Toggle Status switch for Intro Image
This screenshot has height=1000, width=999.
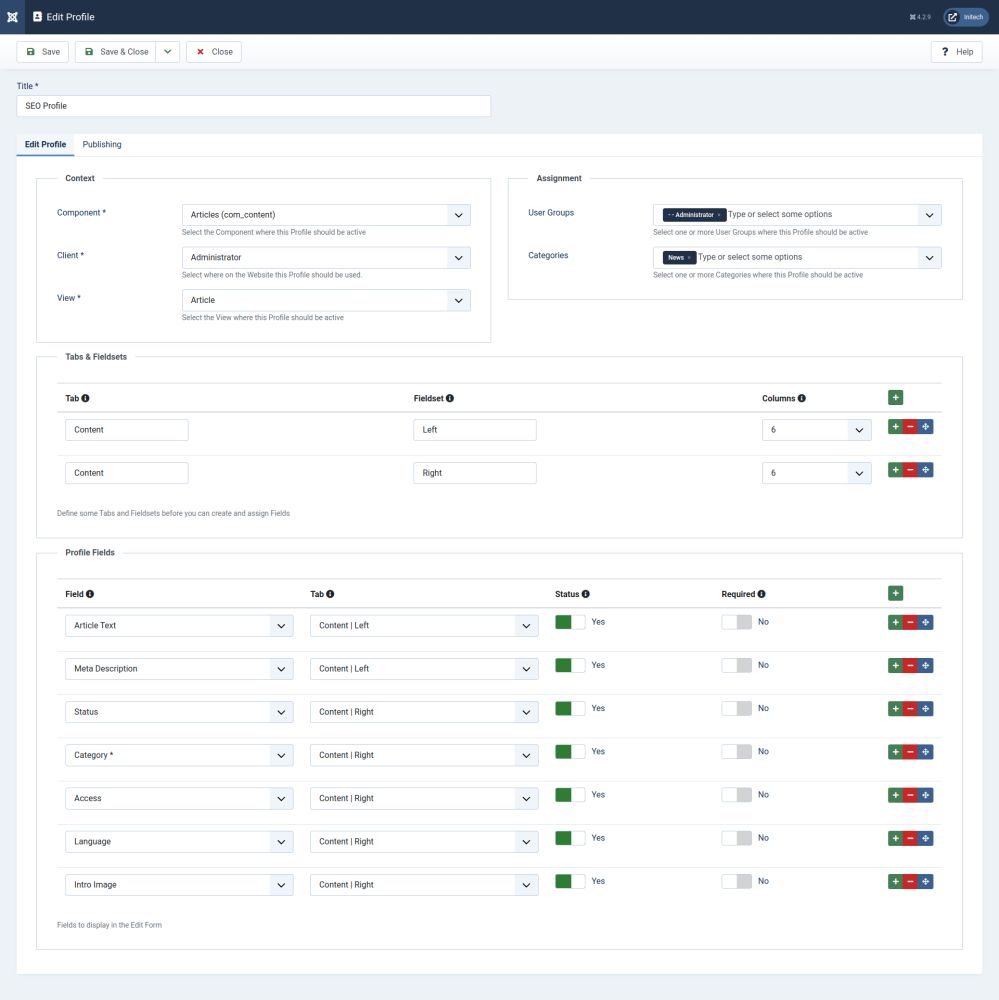(x=570, y=881)
